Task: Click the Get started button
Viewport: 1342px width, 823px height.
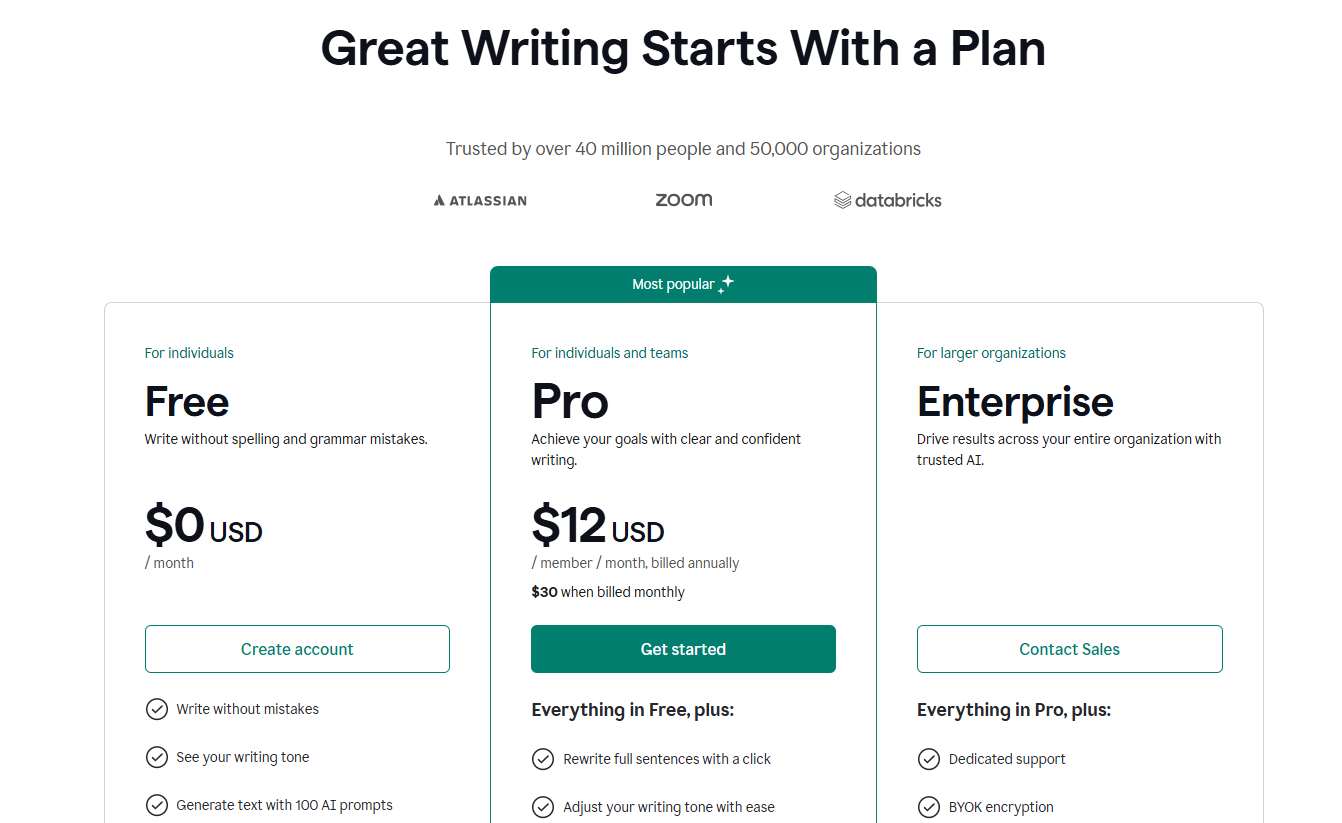Action: coord(683,648)
